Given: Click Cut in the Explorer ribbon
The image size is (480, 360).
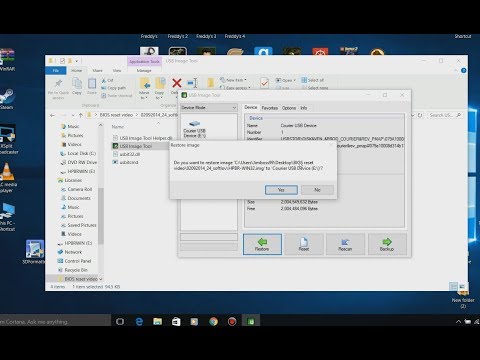Looking at the screenshot, I should pyautogui.click(x=108, y=80).
